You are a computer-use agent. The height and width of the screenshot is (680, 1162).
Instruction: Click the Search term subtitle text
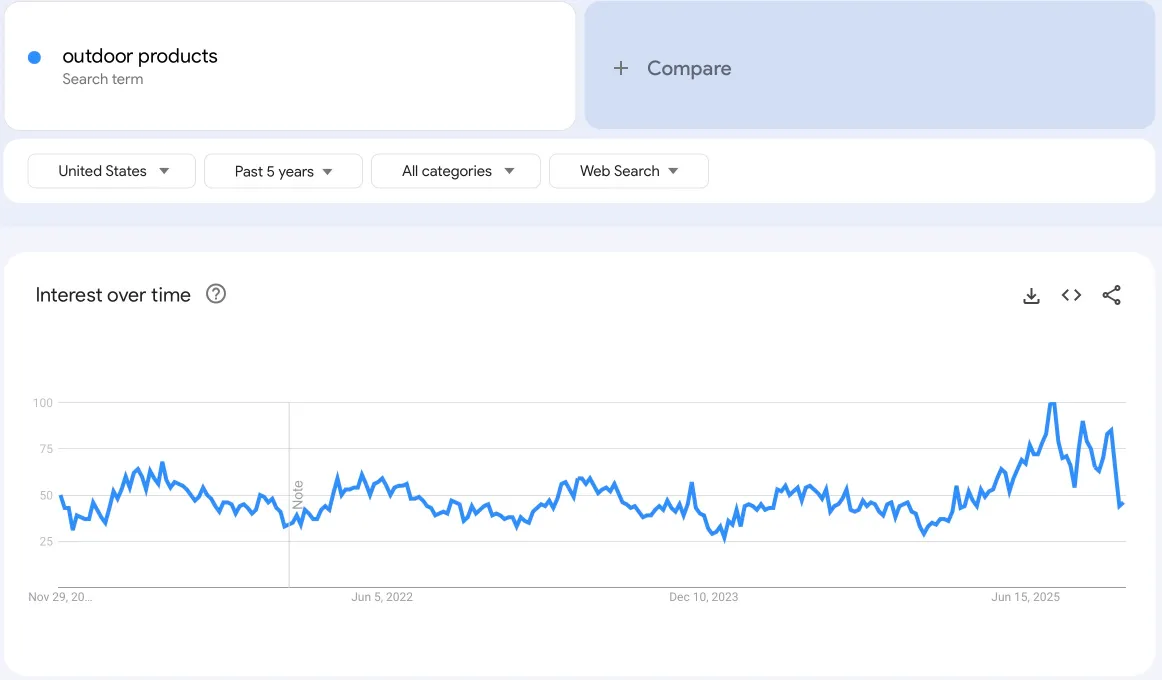pyautogui.click(x=102, y=79)
